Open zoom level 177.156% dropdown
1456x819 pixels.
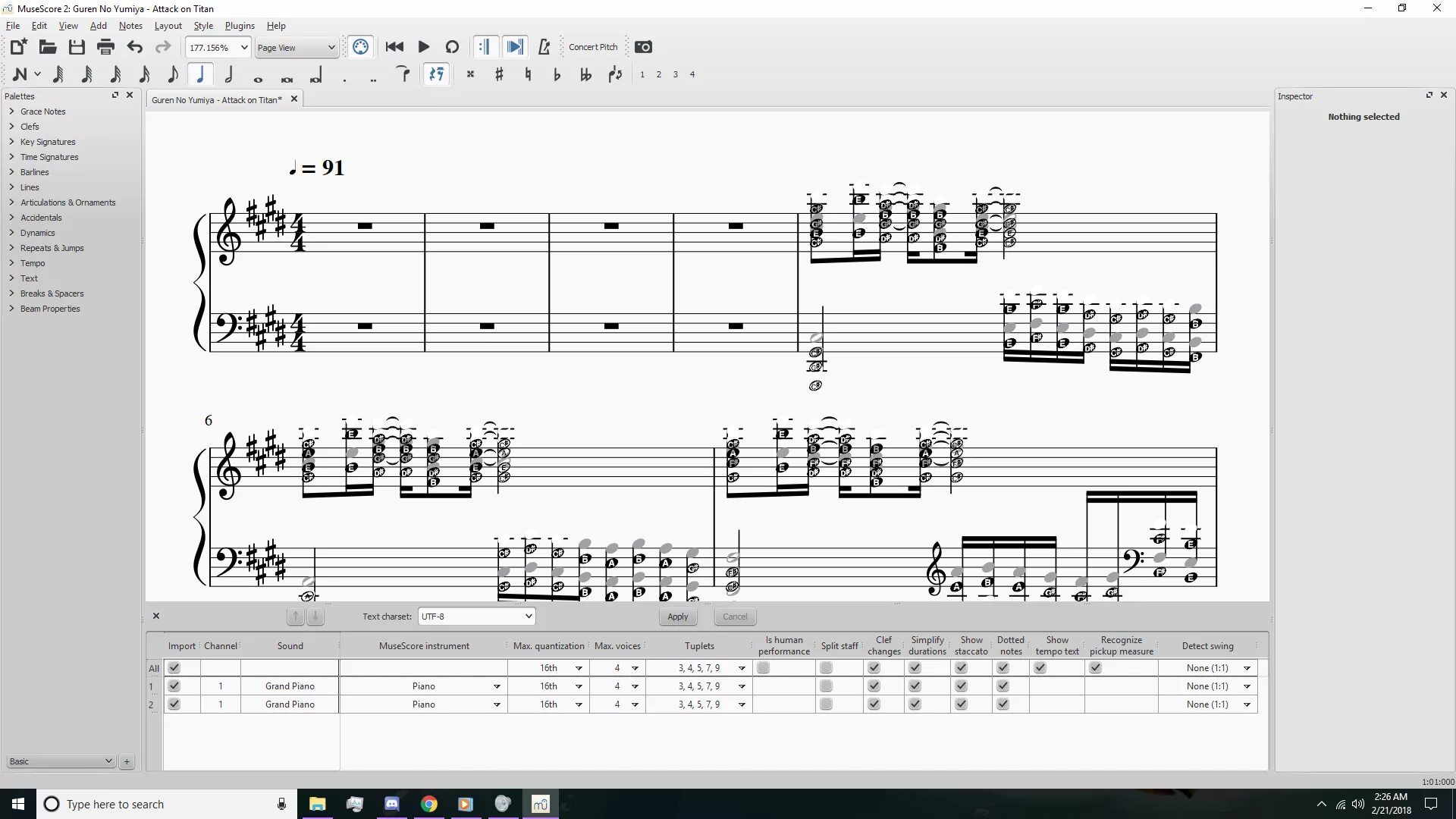pyautogui.click(x=243, y=47)
